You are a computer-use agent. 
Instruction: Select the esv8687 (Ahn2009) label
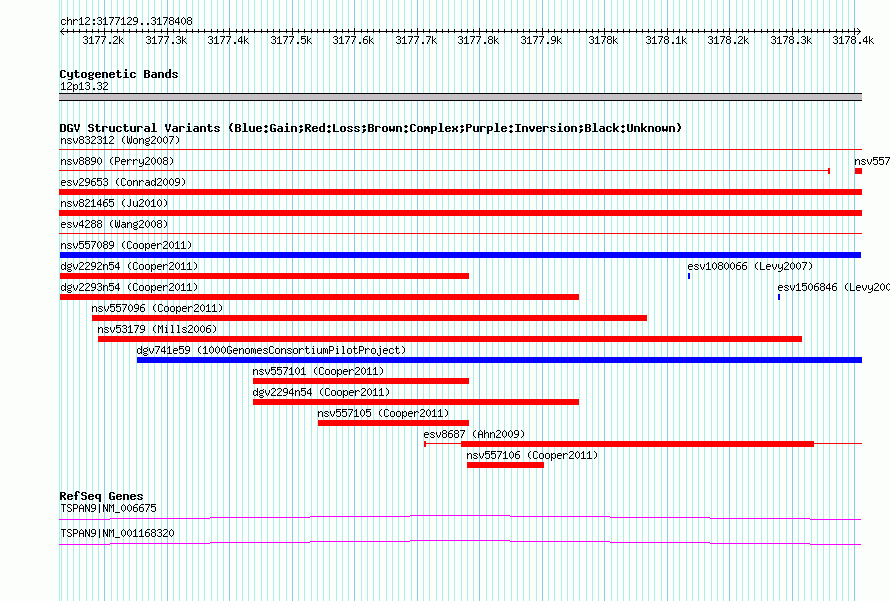pyautogui.click(x=474, y=434)
